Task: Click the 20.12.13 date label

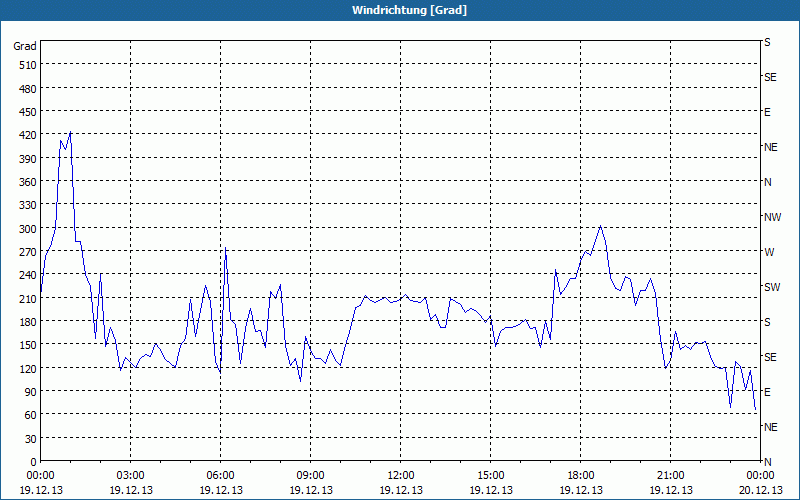Action: (761, 490)
